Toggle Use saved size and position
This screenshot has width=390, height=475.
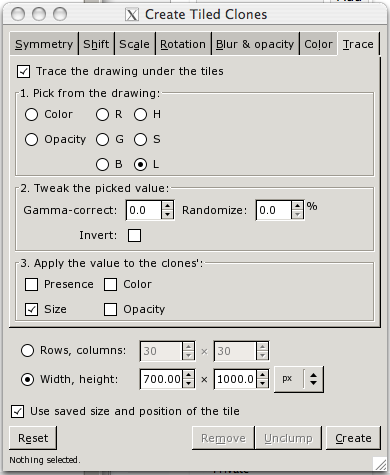pyautogui.click(x=17, y=411)
